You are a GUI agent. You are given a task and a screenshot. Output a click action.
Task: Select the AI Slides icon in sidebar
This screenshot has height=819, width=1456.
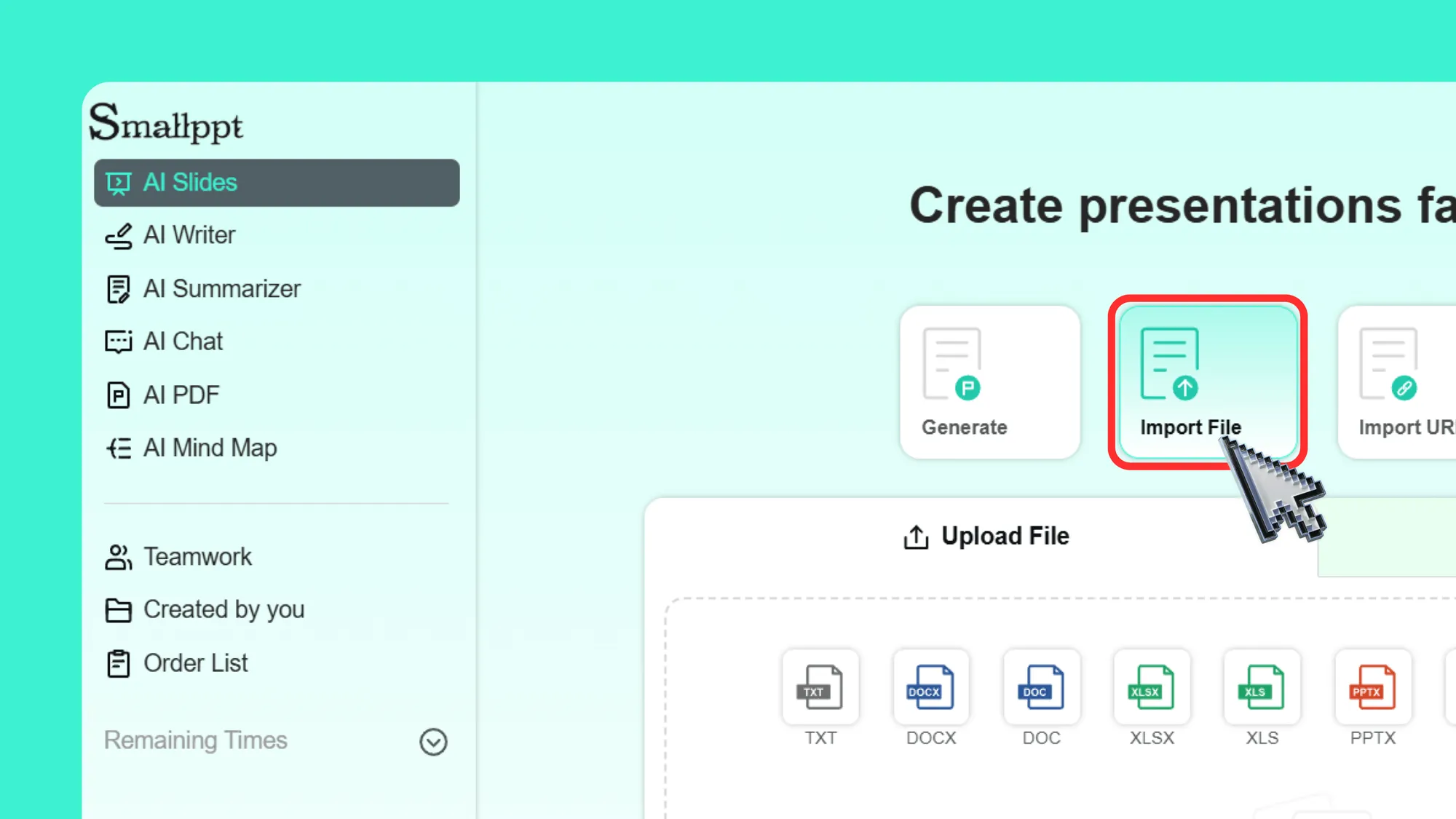pos(119,182)
